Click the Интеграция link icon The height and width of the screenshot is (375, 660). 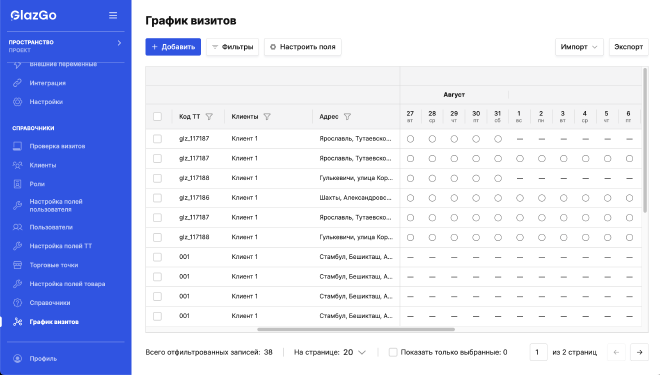(x=17, y=83)
